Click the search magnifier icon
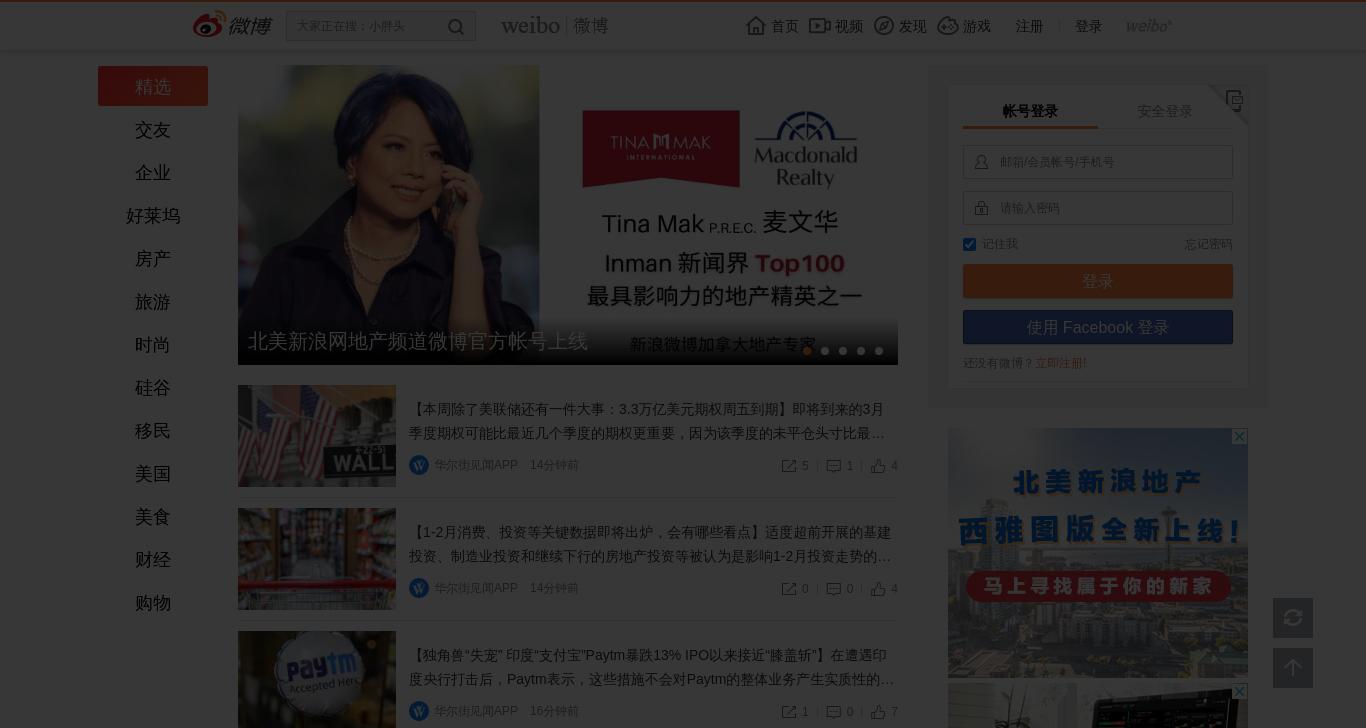 (456, 27)
